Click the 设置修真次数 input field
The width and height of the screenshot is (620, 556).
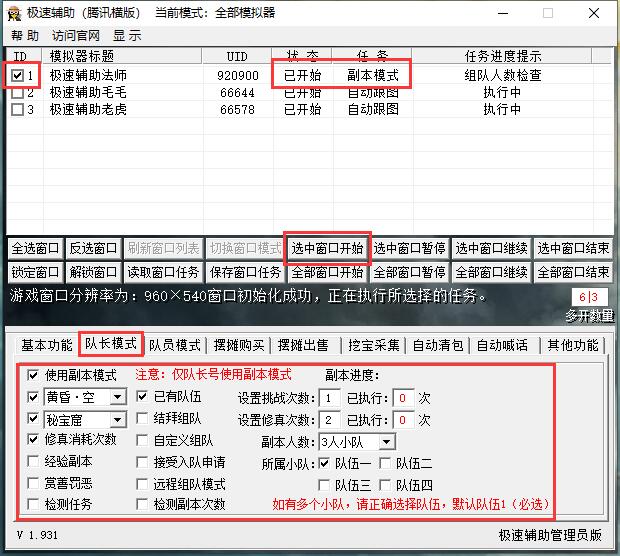tap(329, 420)
